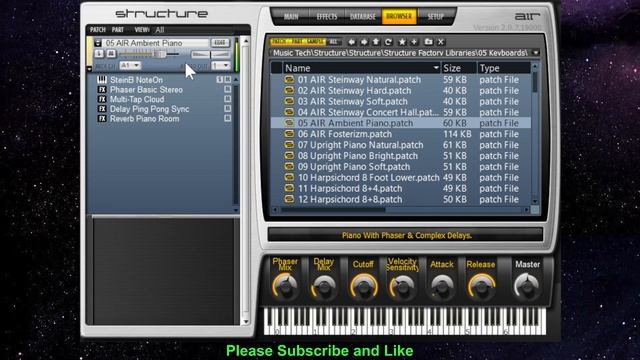This screenshot has height=360, width=640.
Task: Open the View All selector
Action: coord(160,29)
